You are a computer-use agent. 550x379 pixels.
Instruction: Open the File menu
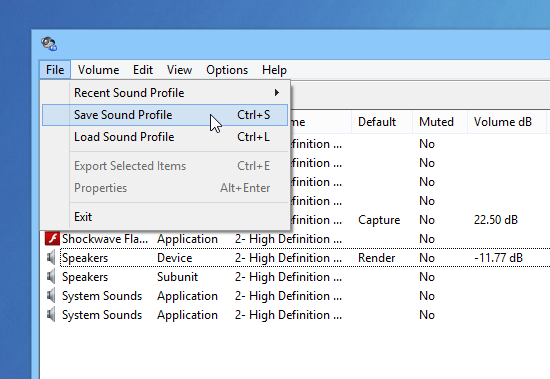pyautogui.click(x=55, y=70)
